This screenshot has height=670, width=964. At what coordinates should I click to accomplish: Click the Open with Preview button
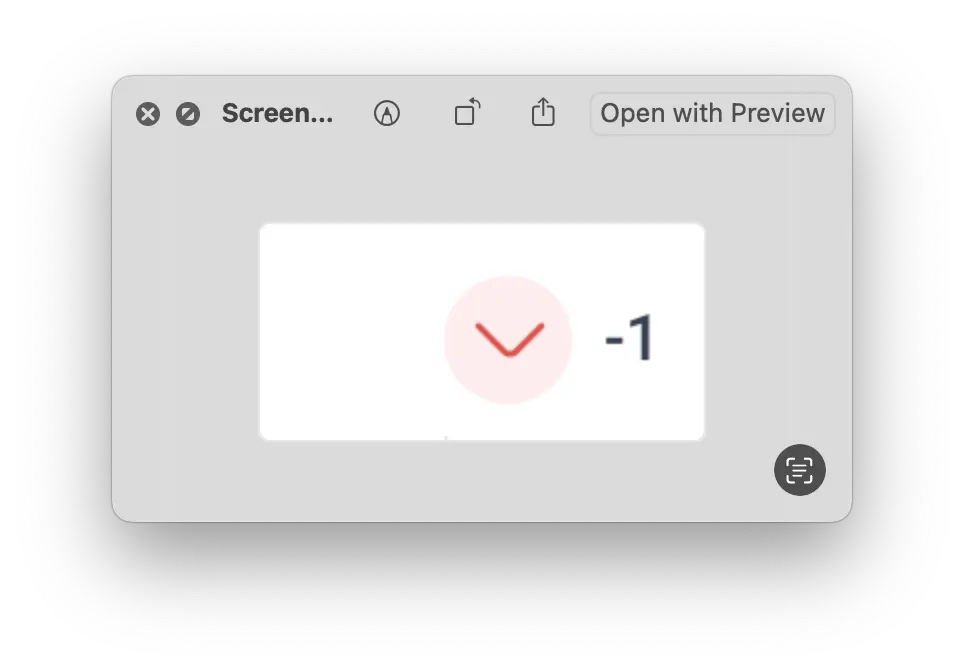click(712, 114)
